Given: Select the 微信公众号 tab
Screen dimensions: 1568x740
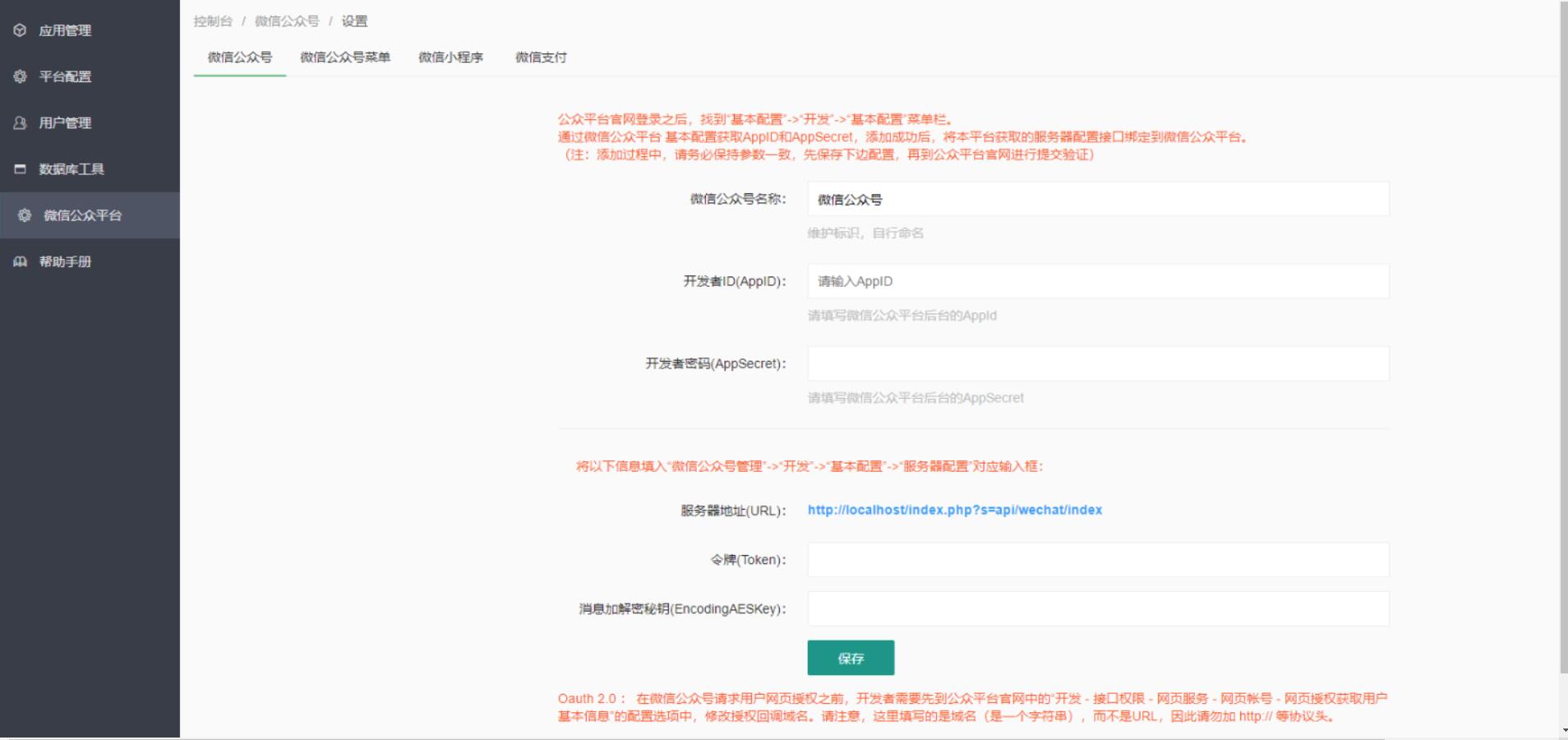Looking at the screenshot, I should pos(239,58).
